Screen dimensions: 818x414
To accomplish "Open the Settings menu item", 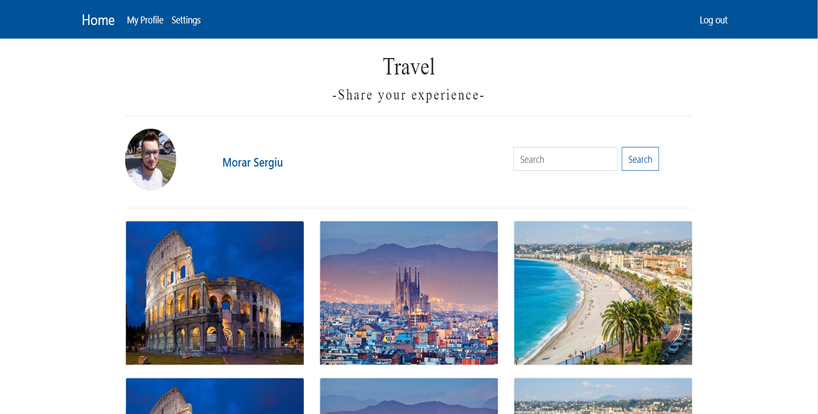I will click(186, 20).
